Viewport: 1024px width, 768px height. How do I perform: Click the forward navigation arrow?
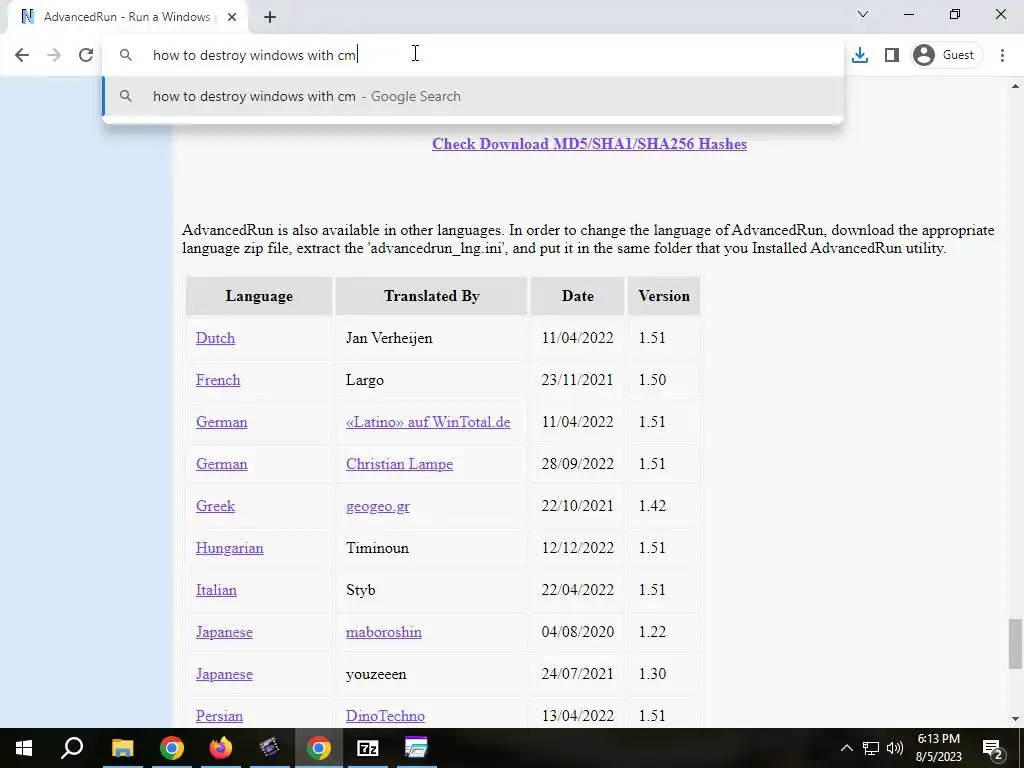point(54,55)
